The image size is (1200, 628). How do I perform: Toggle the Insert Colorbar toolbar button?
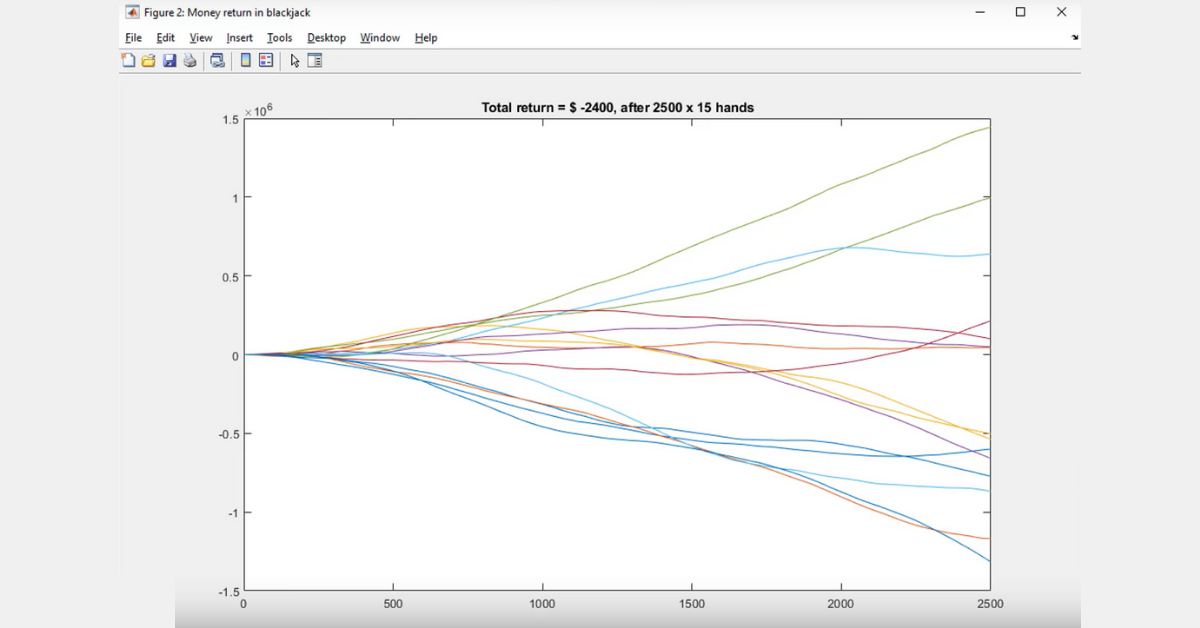click(x=245, y=61)
